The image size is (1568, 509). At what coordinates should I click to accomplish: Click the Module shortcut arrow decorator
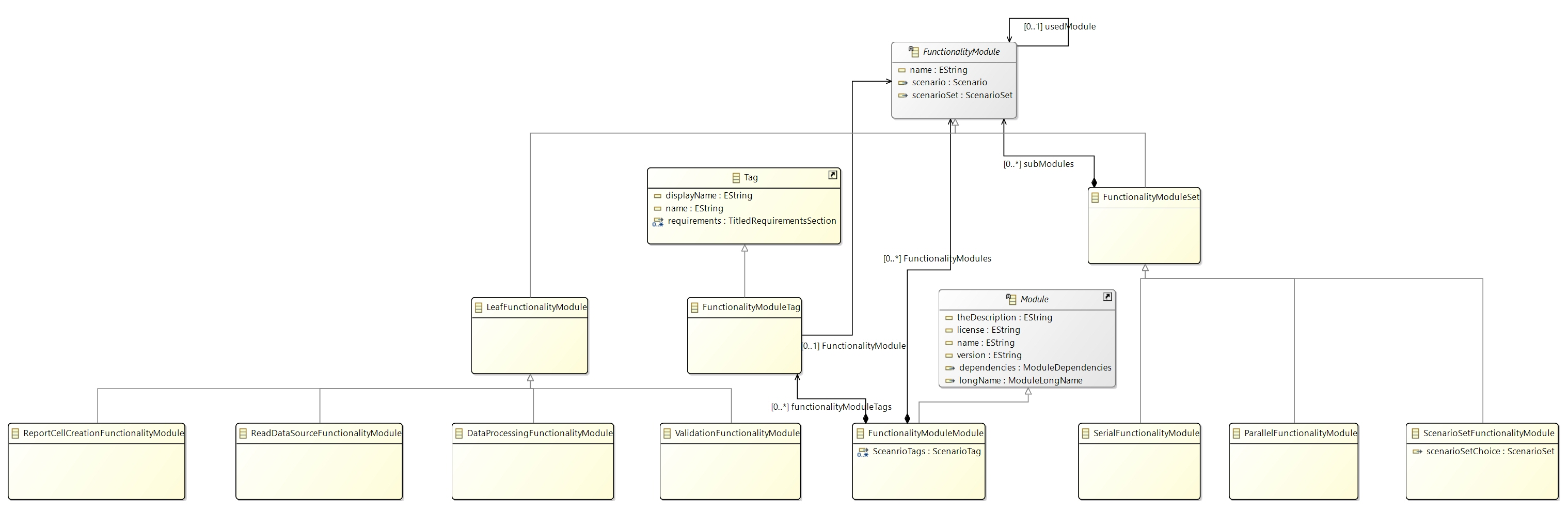tap(1108, 297)
